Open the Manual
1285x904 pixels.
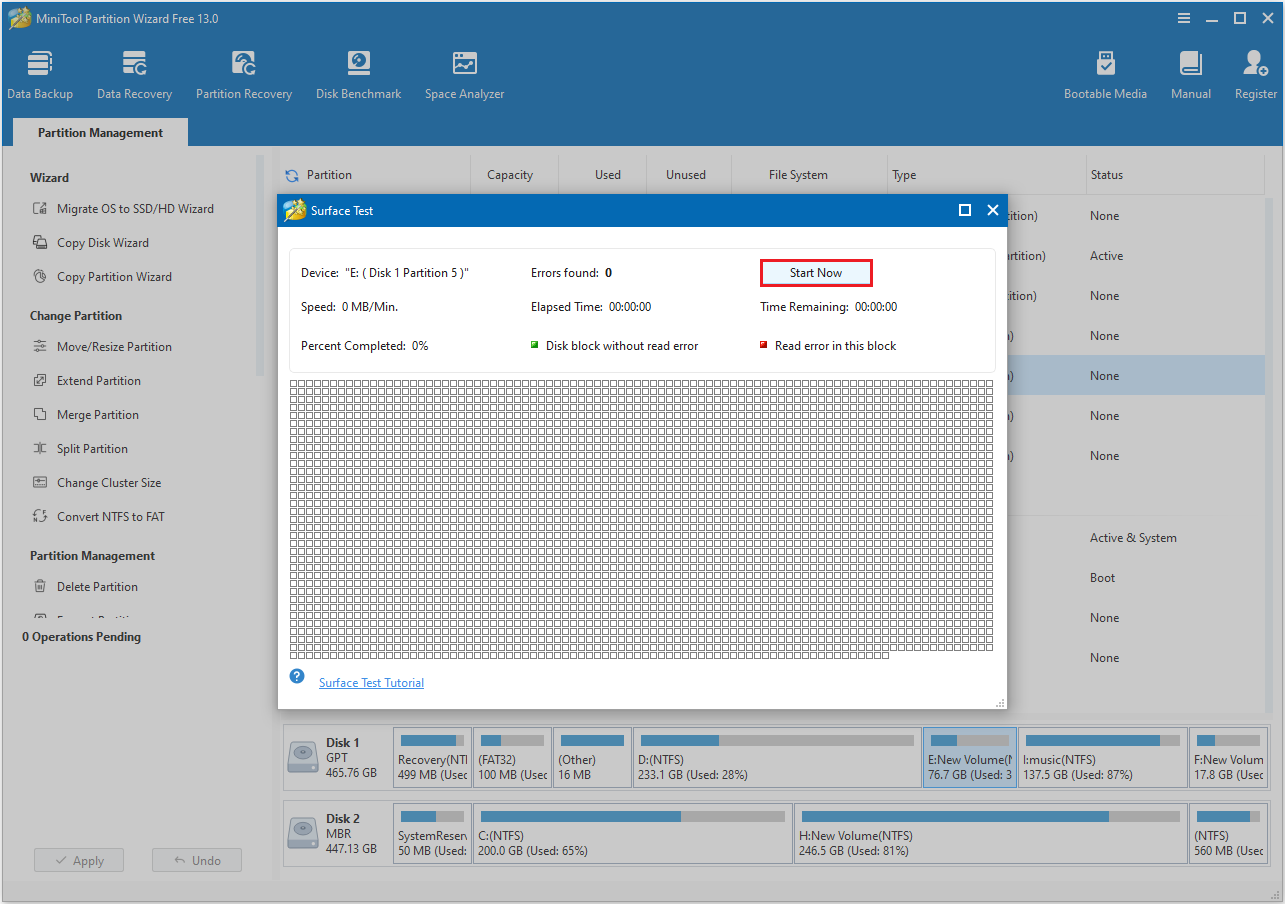pos(1190,72)
